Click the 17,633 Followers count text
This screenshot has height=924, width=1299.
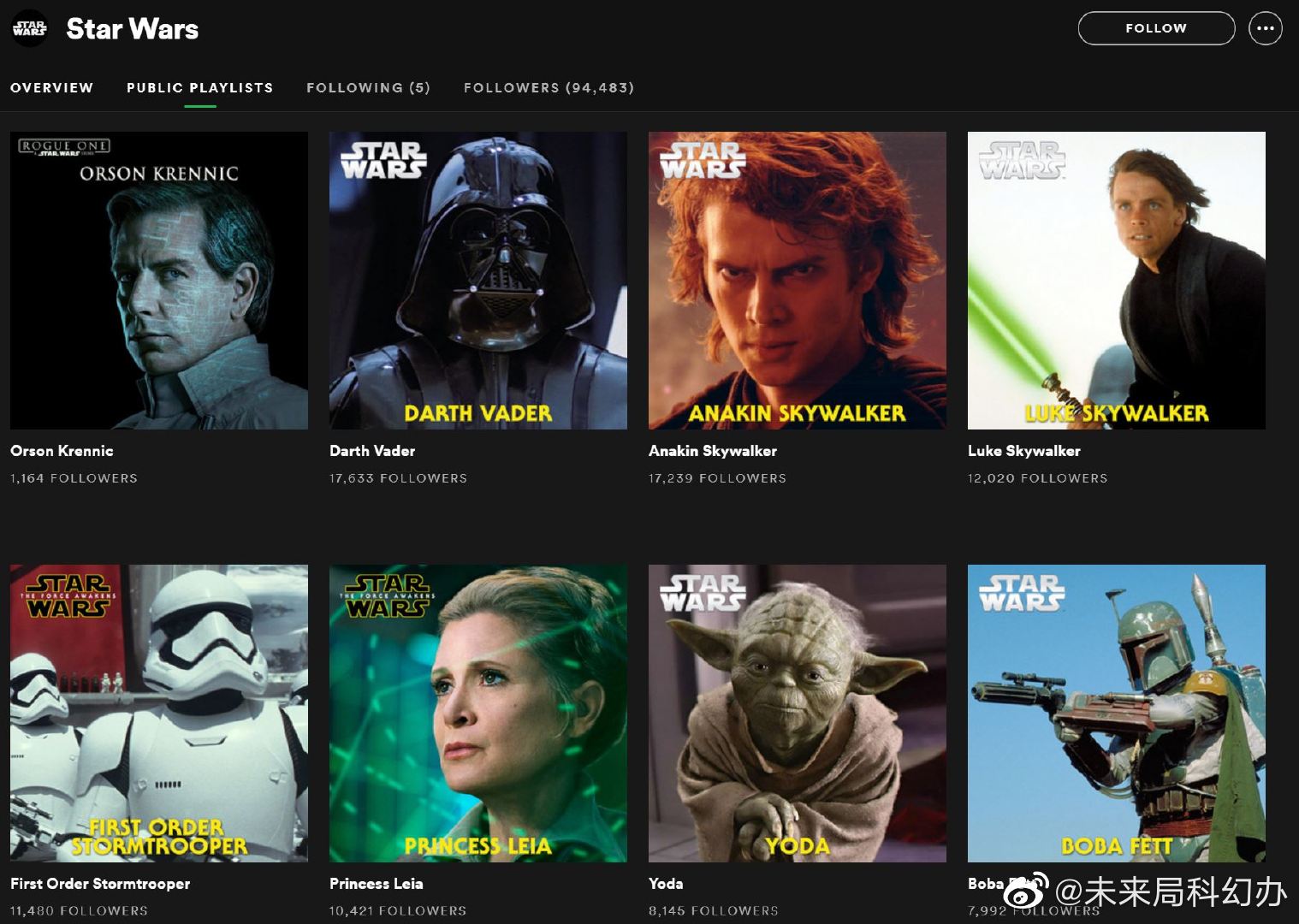pos(399,478)
